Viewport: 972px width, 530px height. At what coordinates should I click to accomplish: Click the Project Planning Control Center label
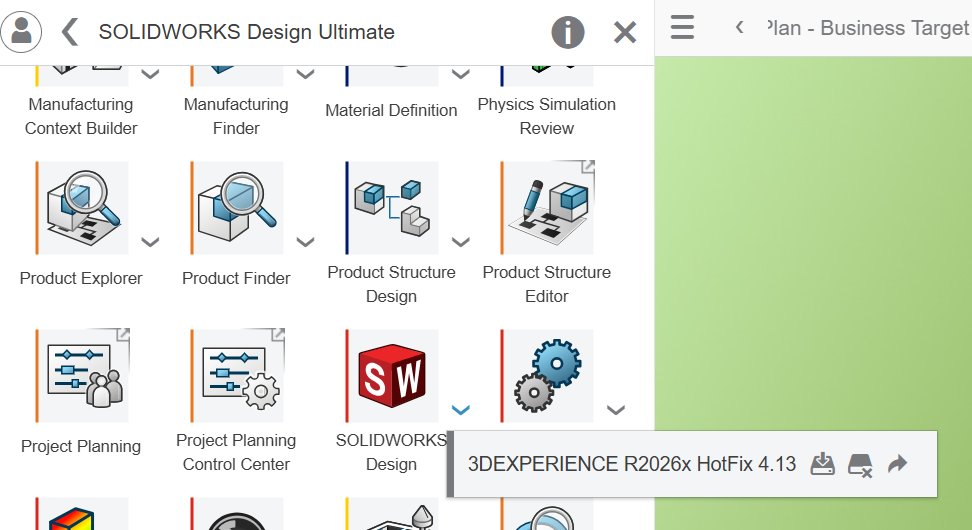(x=236, y=452)
